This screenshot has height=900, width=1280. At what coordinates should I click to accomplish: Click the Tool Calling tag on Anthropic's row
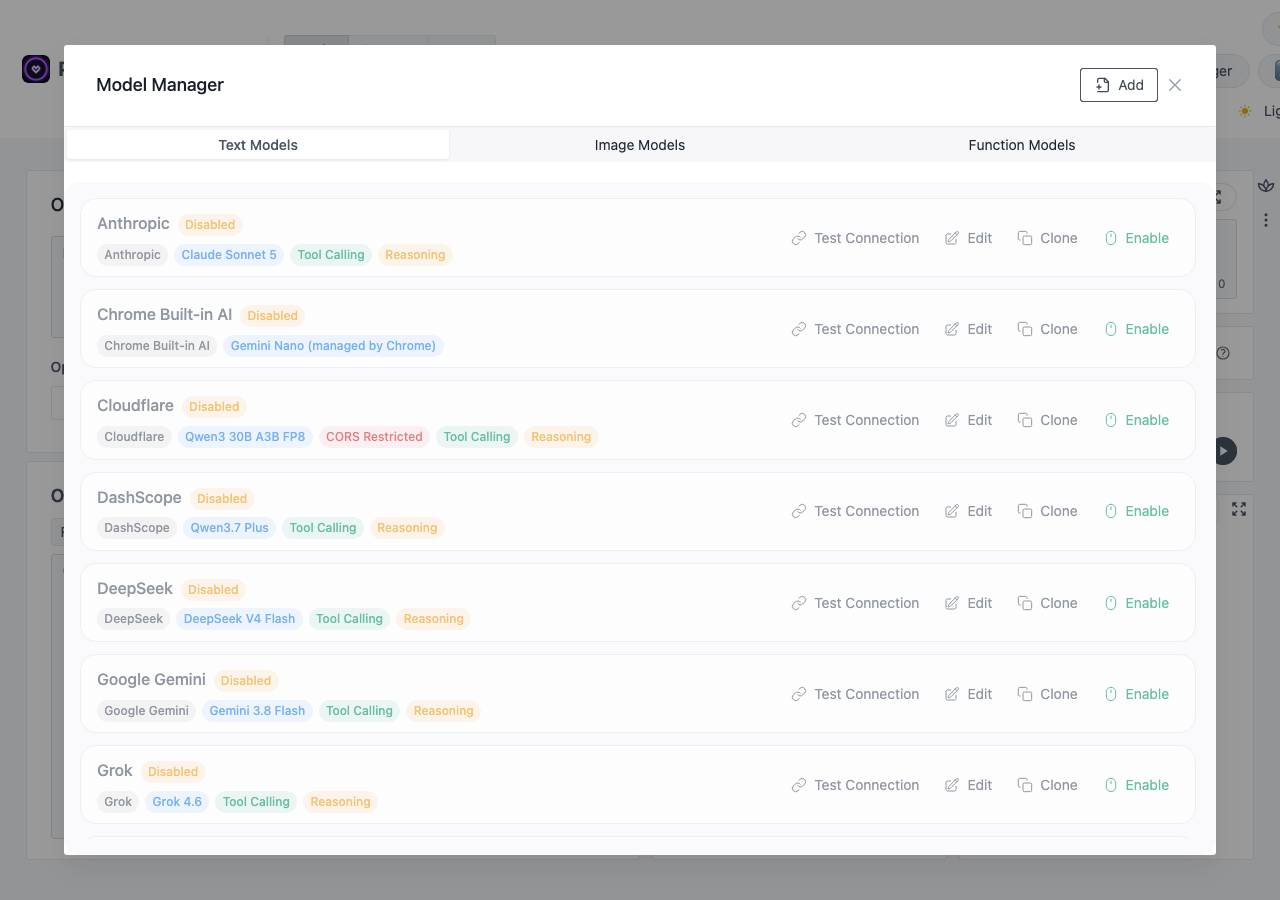point(331,255)
